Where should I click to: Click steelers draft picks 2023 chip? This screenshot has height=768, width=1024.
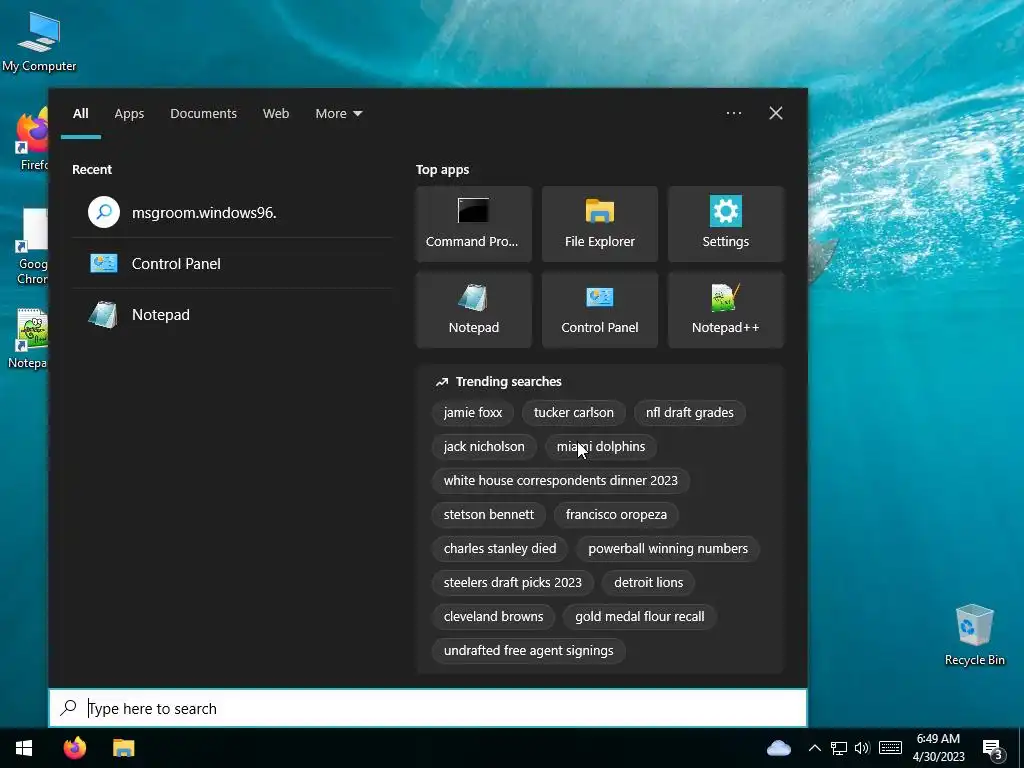click(513, 583)
